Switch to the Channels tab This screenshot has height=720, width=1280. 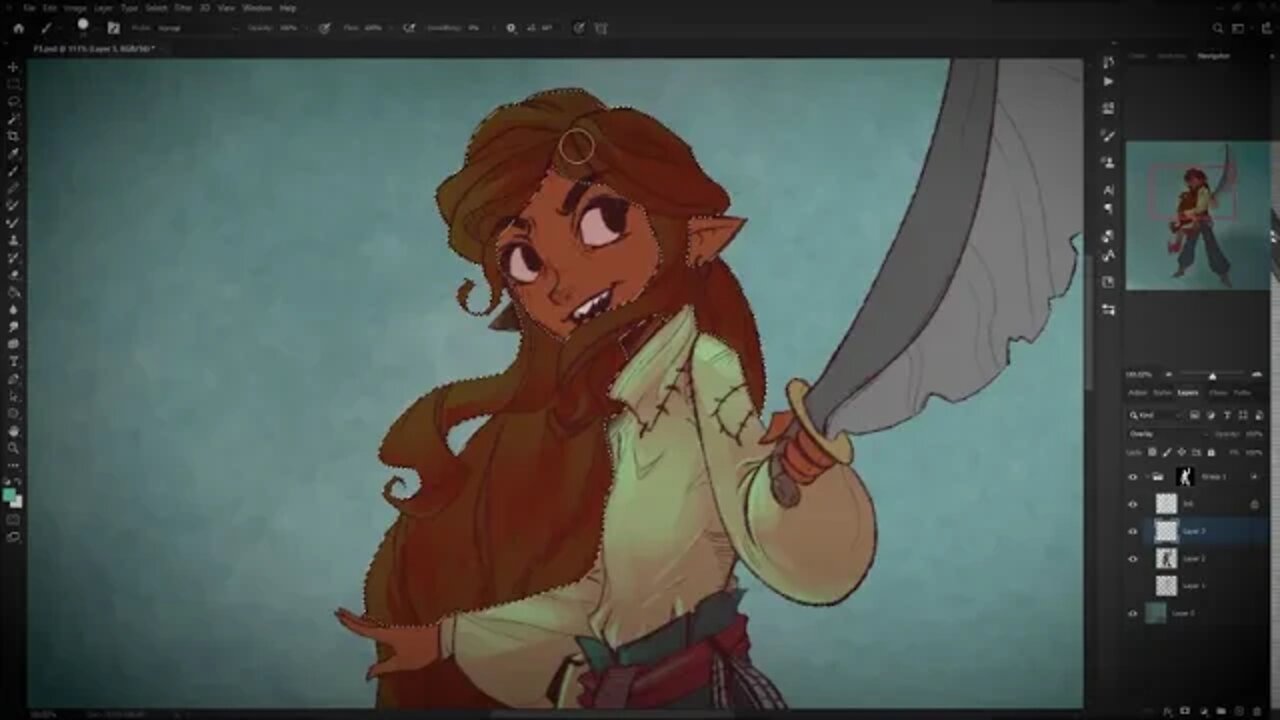[1218, 393]
